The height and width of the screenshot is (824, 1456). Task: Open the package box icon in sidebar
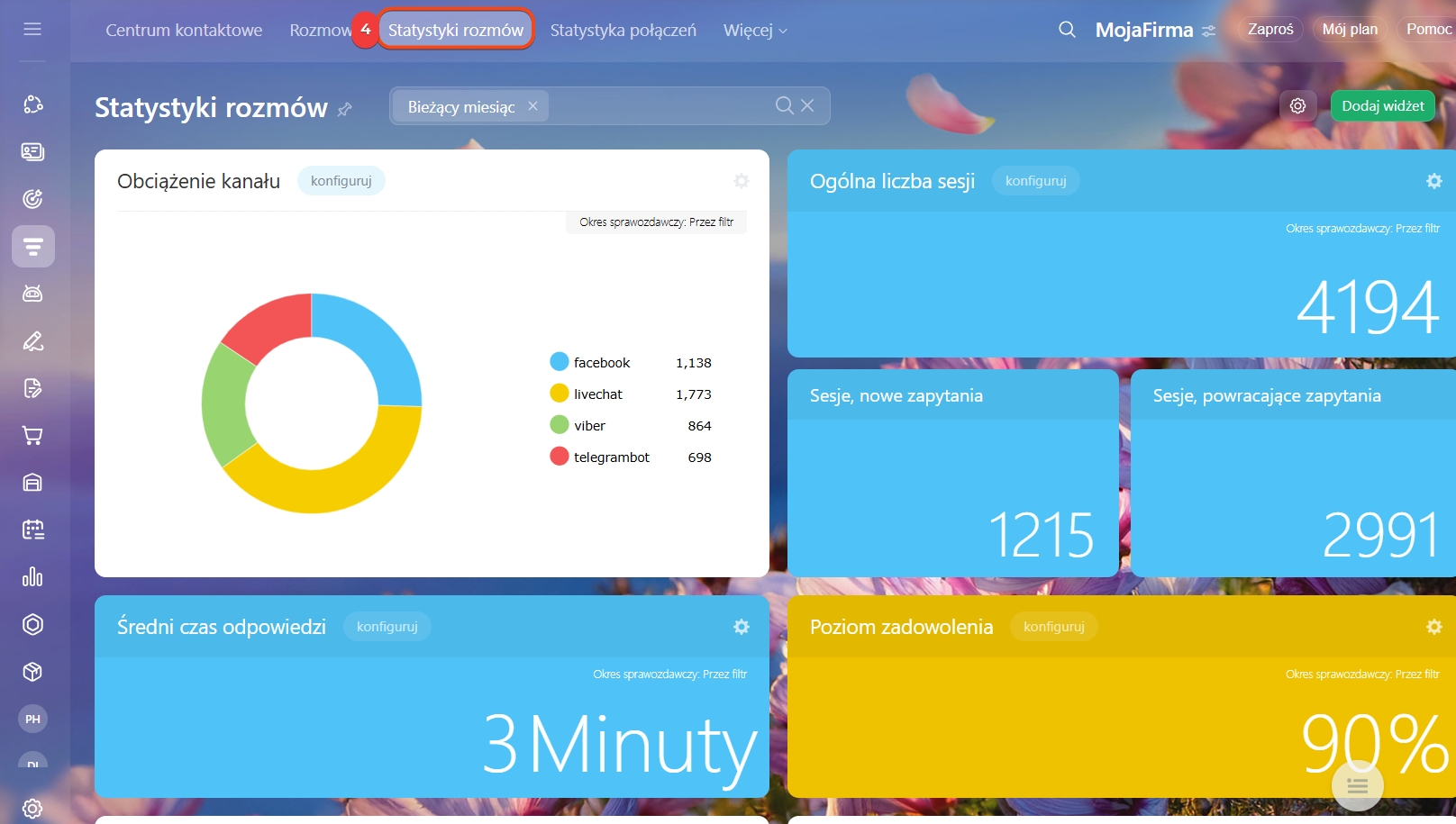pos(32,672)
